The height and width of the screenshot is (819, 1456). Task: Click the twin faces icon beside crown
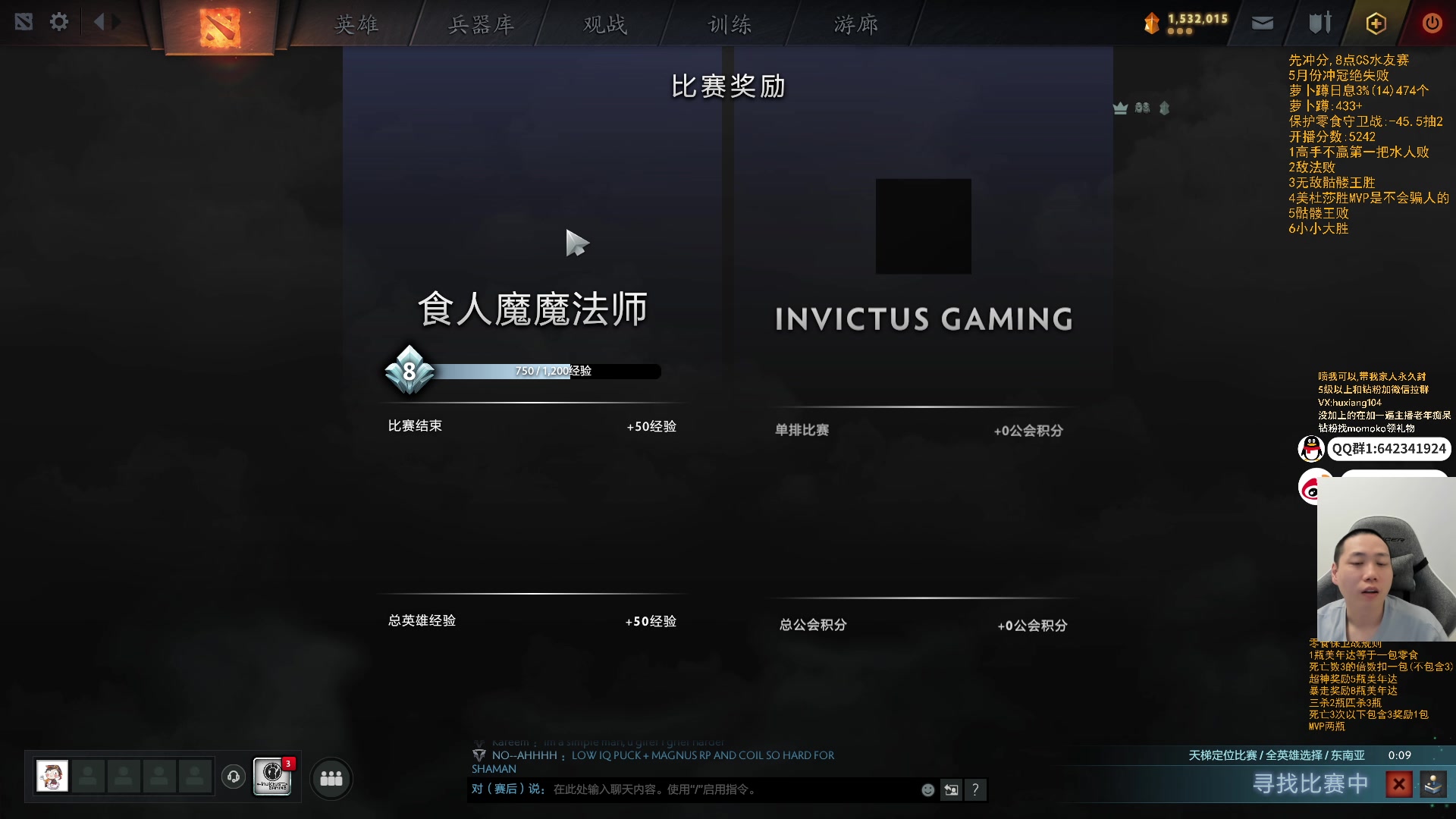point(1142,108)
